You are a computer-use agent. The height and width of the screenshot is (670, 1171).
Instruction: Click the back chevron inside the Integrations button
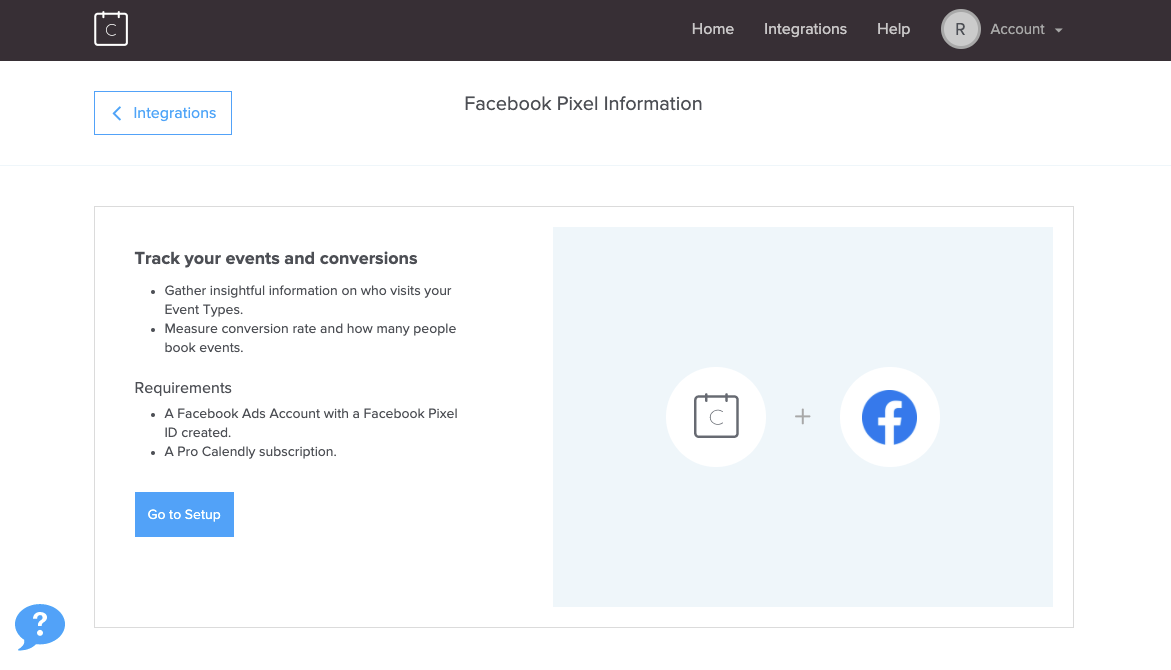point(117,113)
